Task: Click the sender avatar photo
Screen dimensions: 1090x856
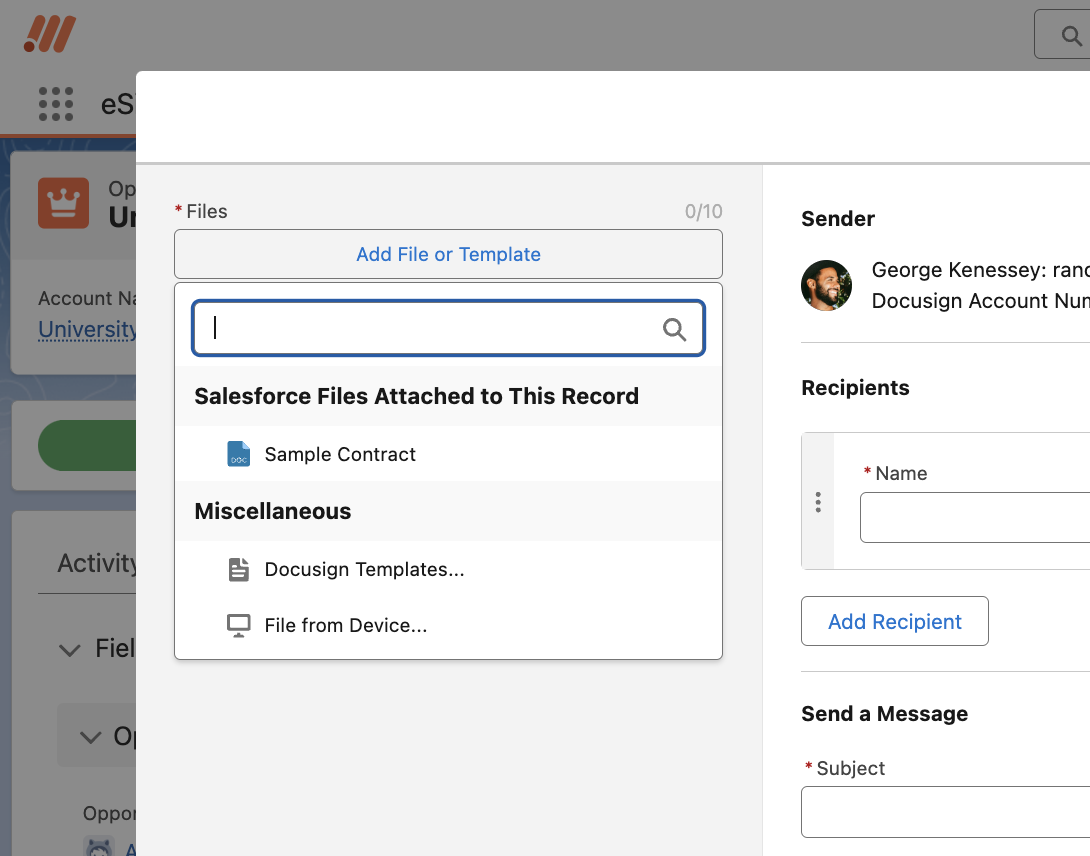Action: 827,285
